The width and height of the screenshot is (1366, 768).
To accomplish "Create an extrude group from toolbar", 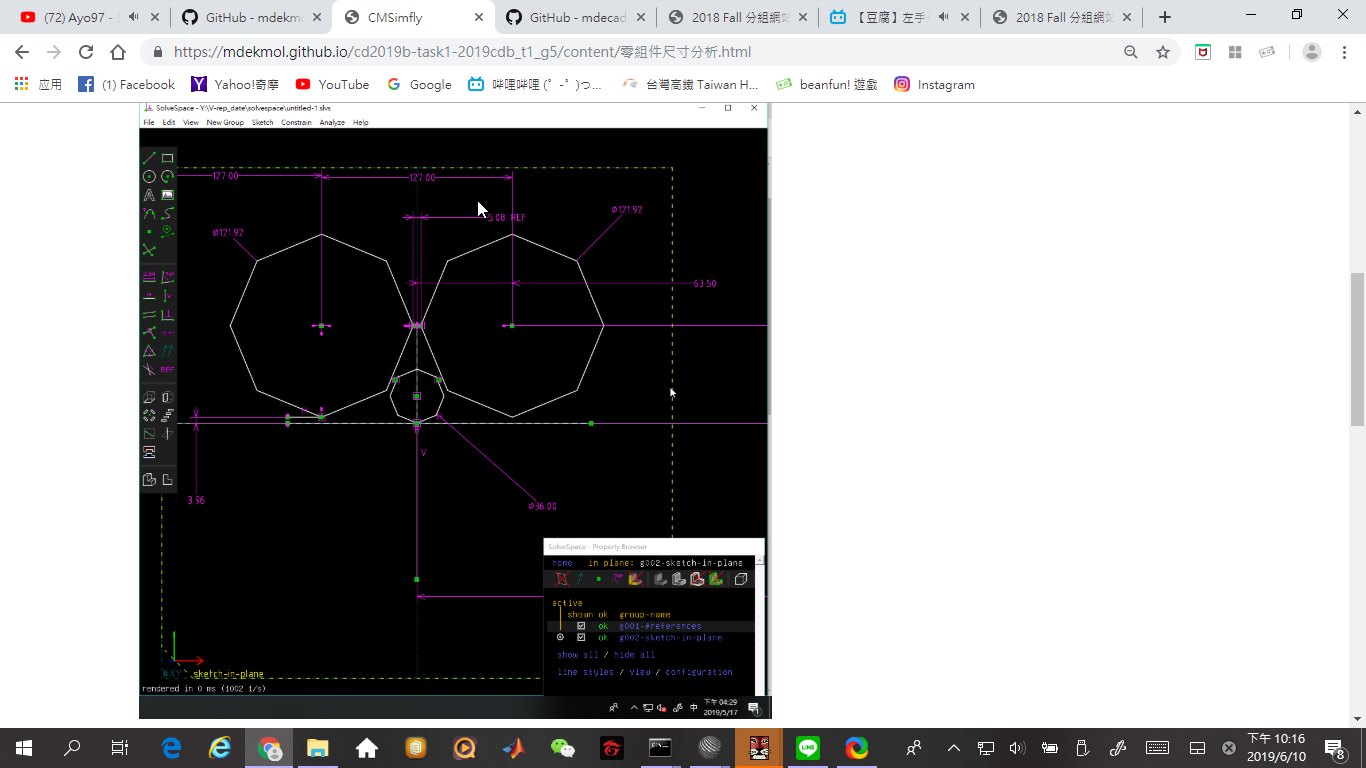I will pos(149,397).
